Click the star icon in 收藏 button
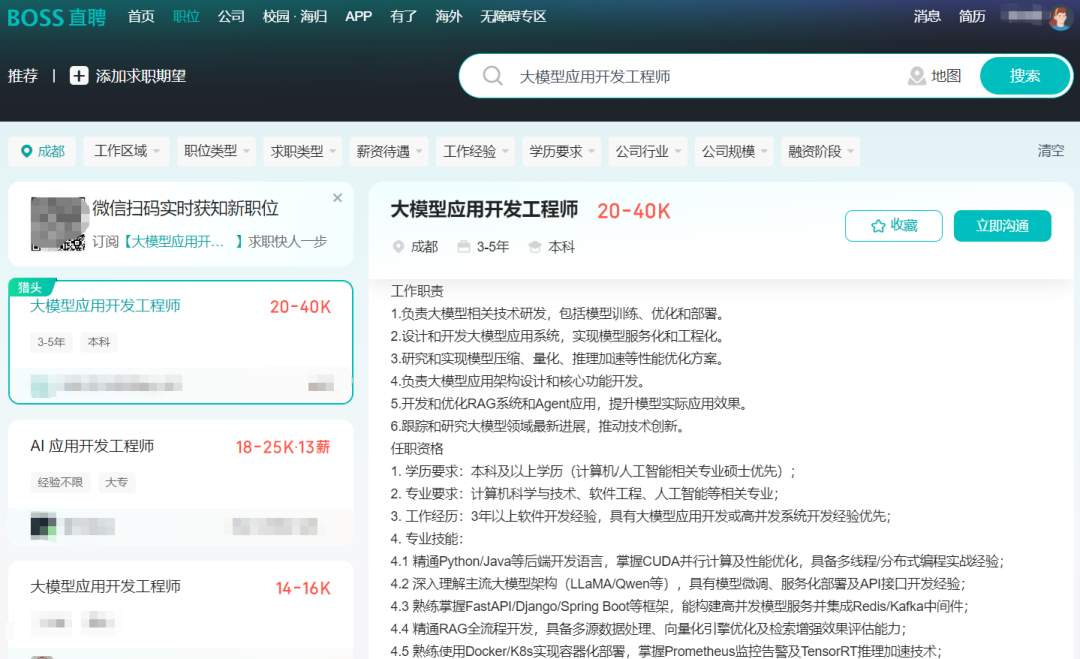Viewport: 1080px width, 659px height. 878,226
